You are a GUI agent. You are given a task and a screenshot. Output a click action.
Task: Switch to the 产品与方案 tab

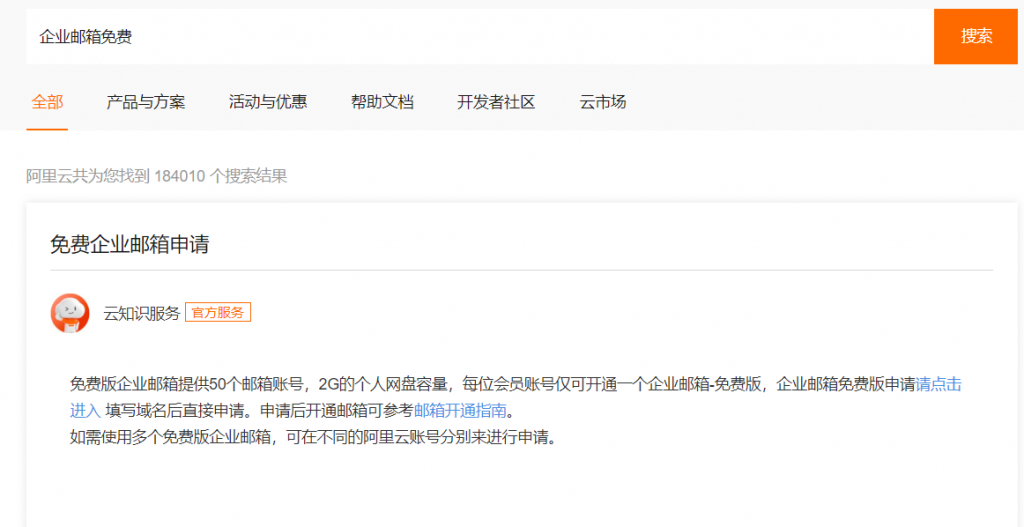(x=146, y=101)
